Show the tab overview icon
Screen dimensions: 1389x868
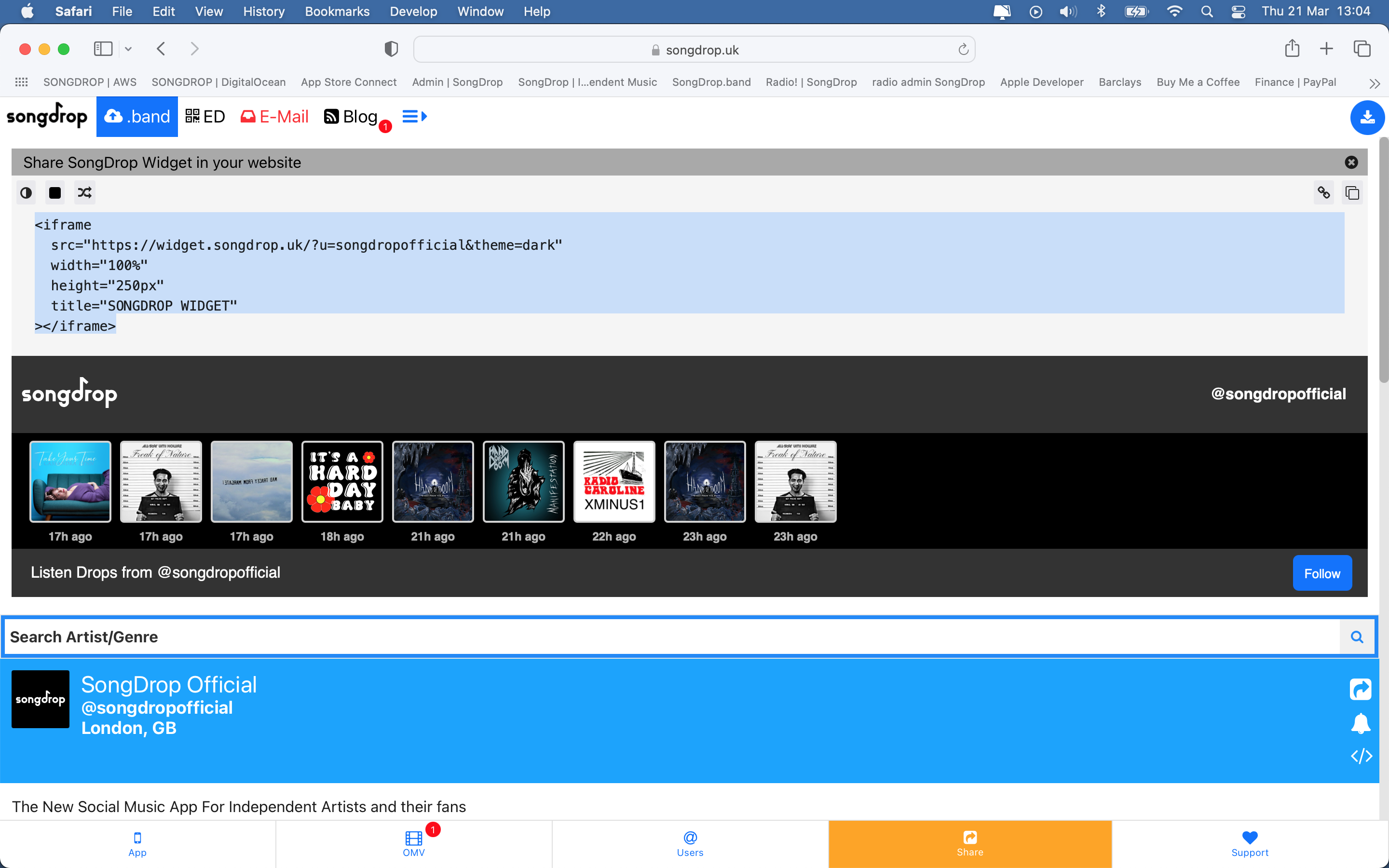tap(1362, 49)
